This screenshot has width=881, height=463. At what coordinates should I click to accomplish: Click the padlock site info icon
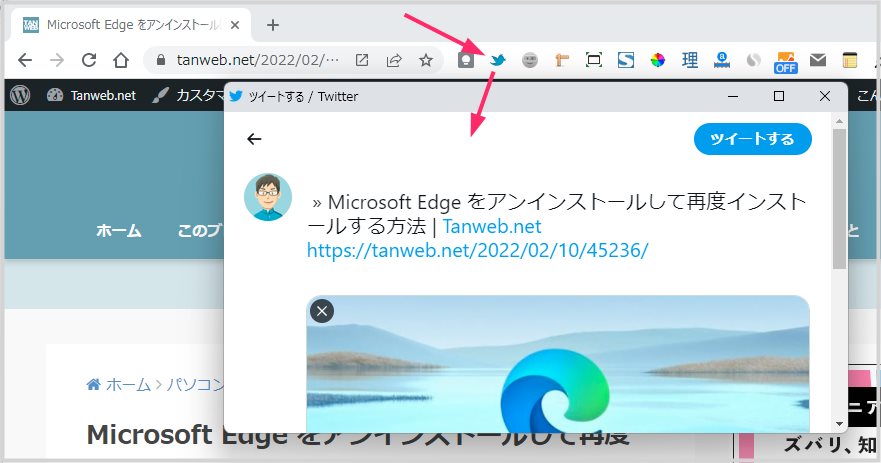click(161, 60)
